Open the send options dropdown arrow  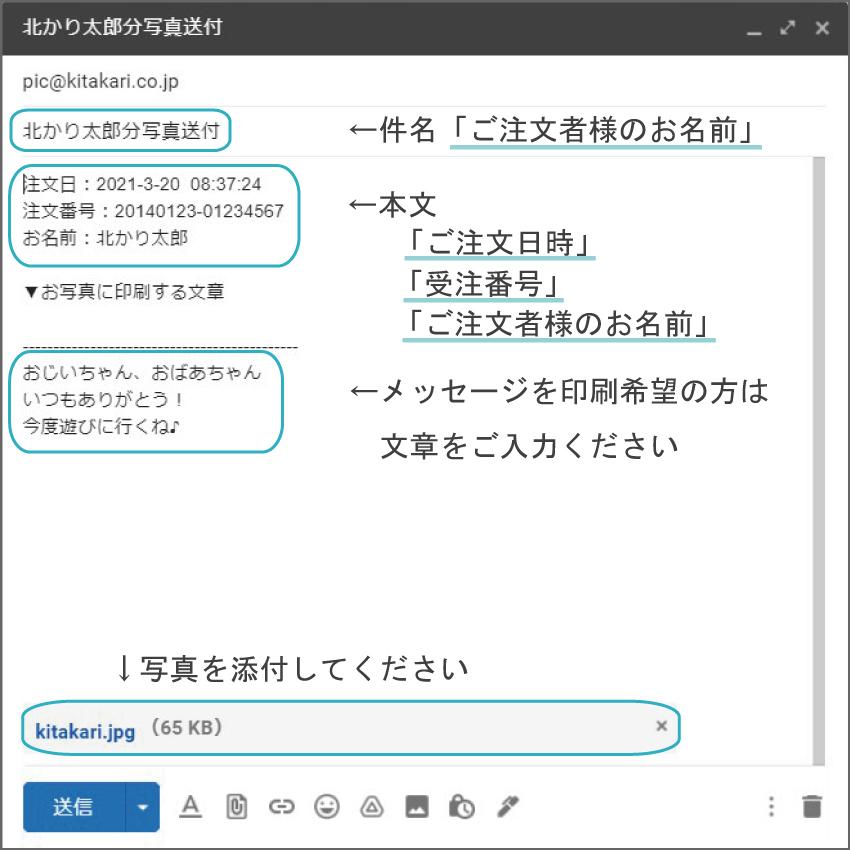[x=143, y=807]
